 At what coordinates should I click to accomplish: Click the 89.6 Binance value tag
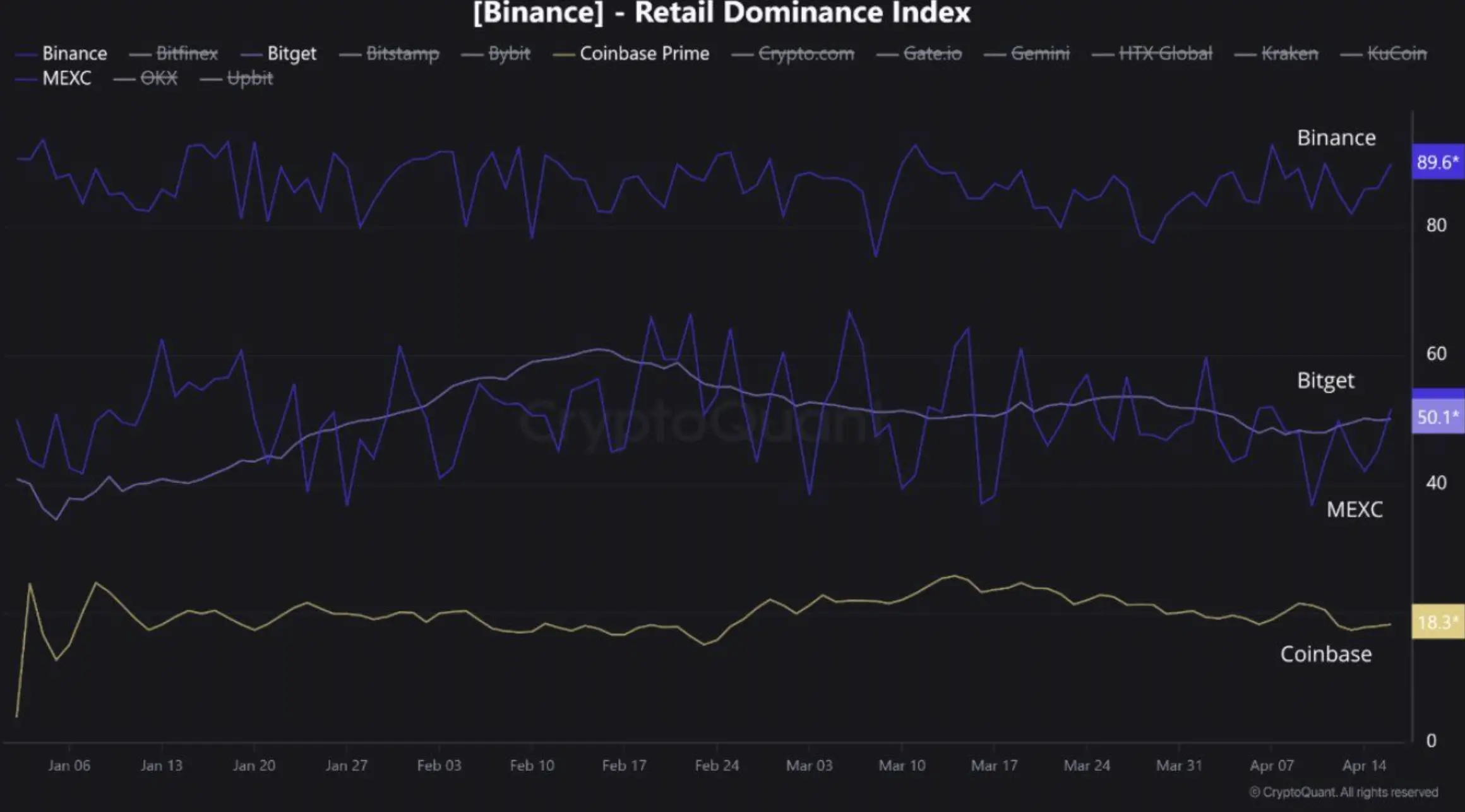(x=1437, y=162)
